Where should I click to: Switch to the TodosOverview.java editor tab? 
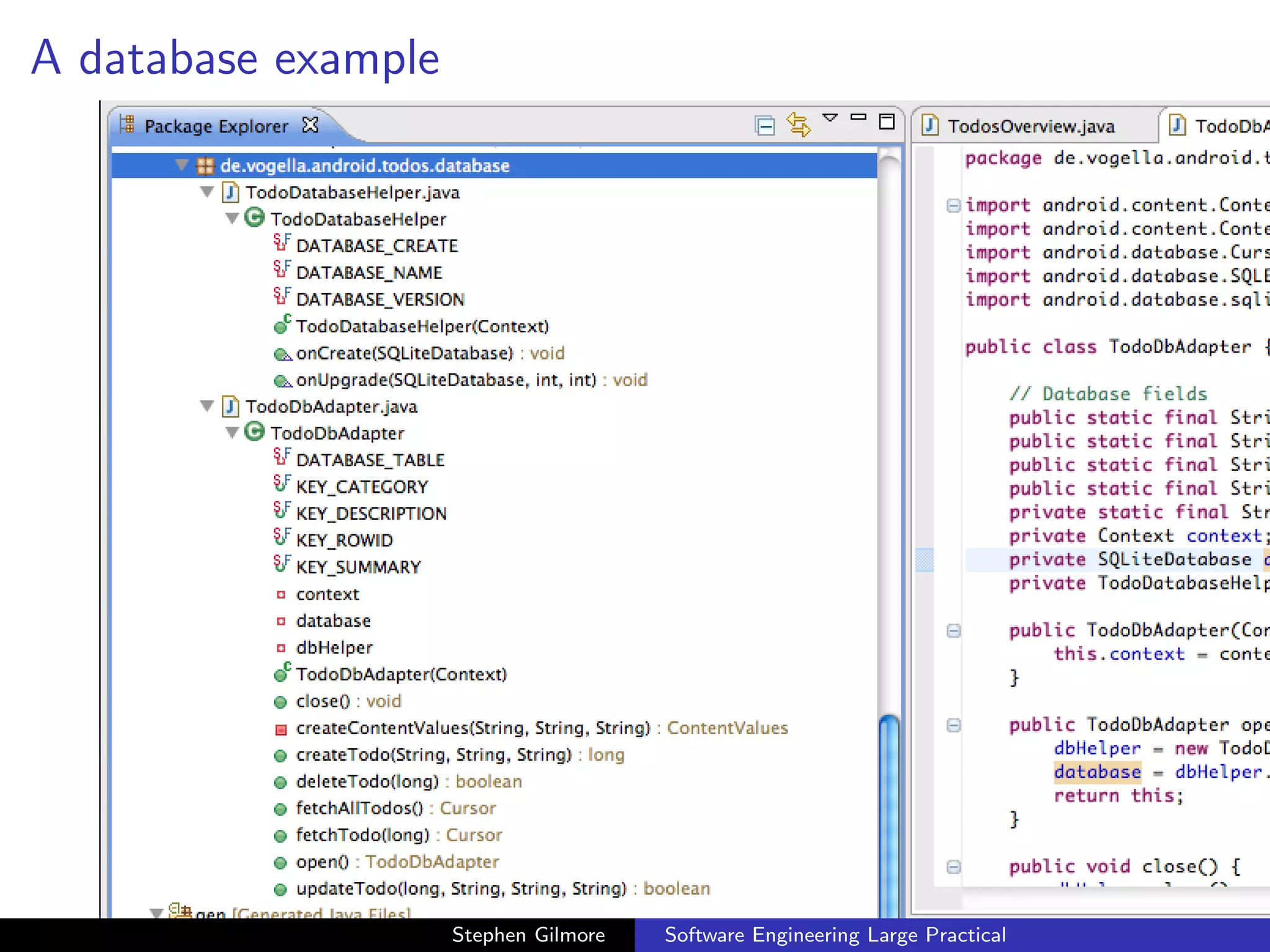(1031, 126)
